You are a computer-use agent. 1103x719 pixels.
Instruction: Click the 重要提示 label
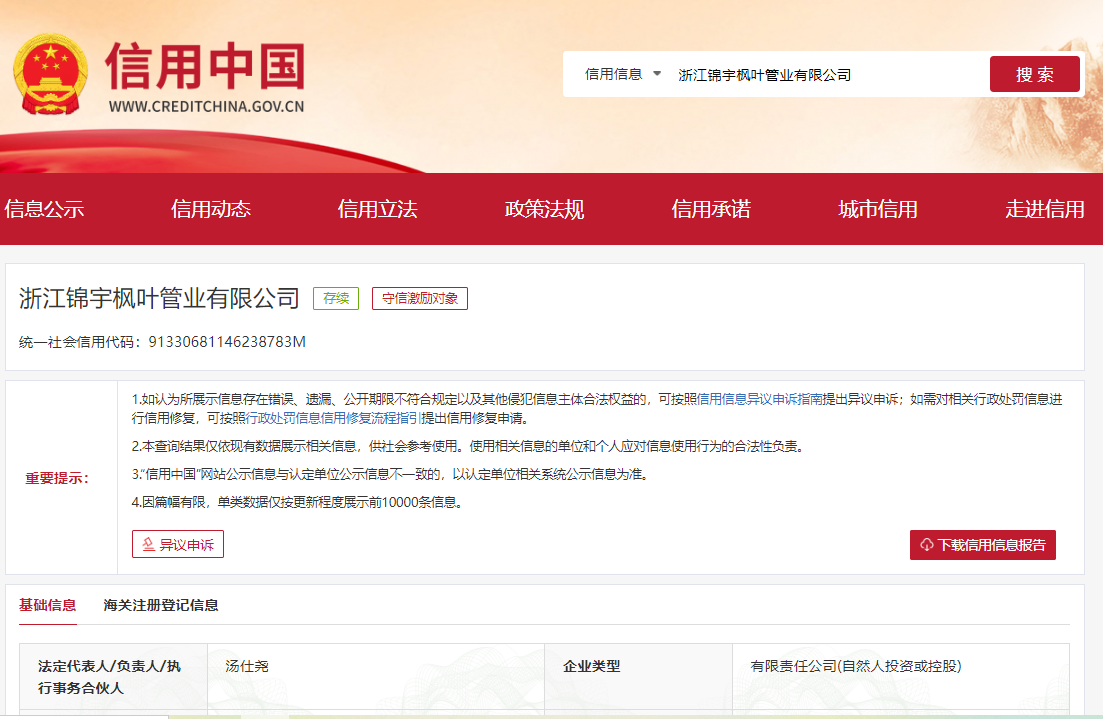57,478
